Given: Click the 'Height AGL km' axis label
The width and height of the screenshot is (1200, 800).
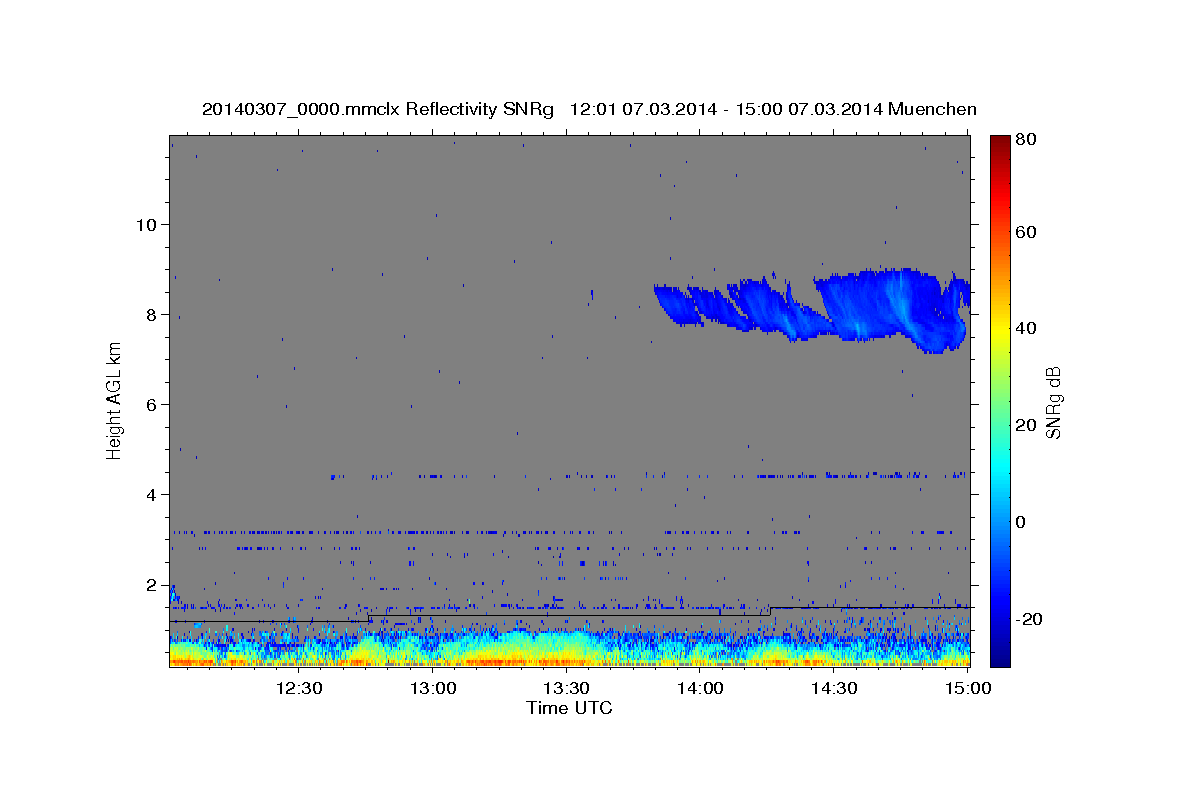Looking at the screenshot, I should [x=115, y=400].
